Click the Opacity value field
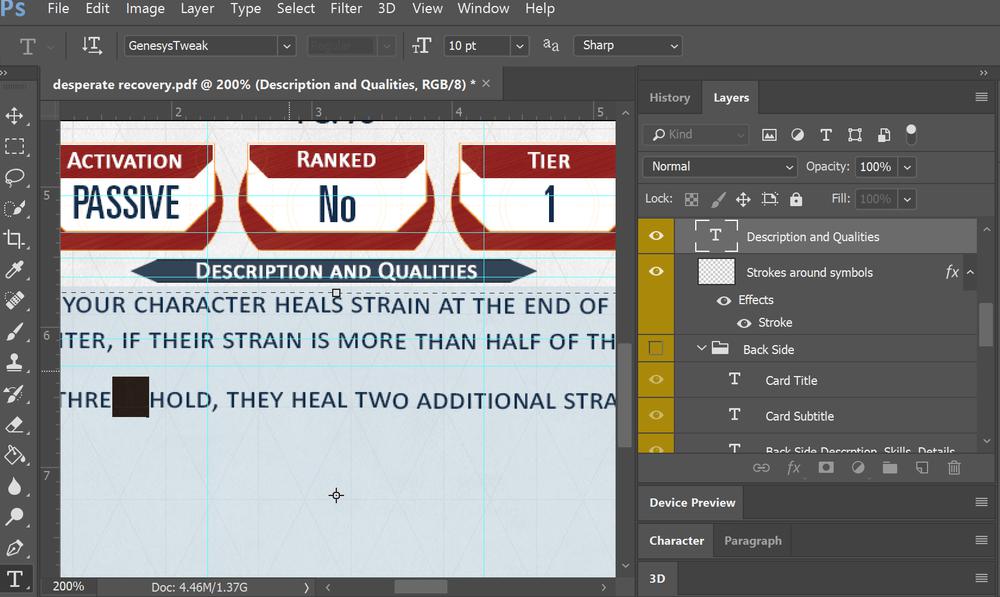The width and height of the screenshot is (1000, 597). tap(875, 167)
